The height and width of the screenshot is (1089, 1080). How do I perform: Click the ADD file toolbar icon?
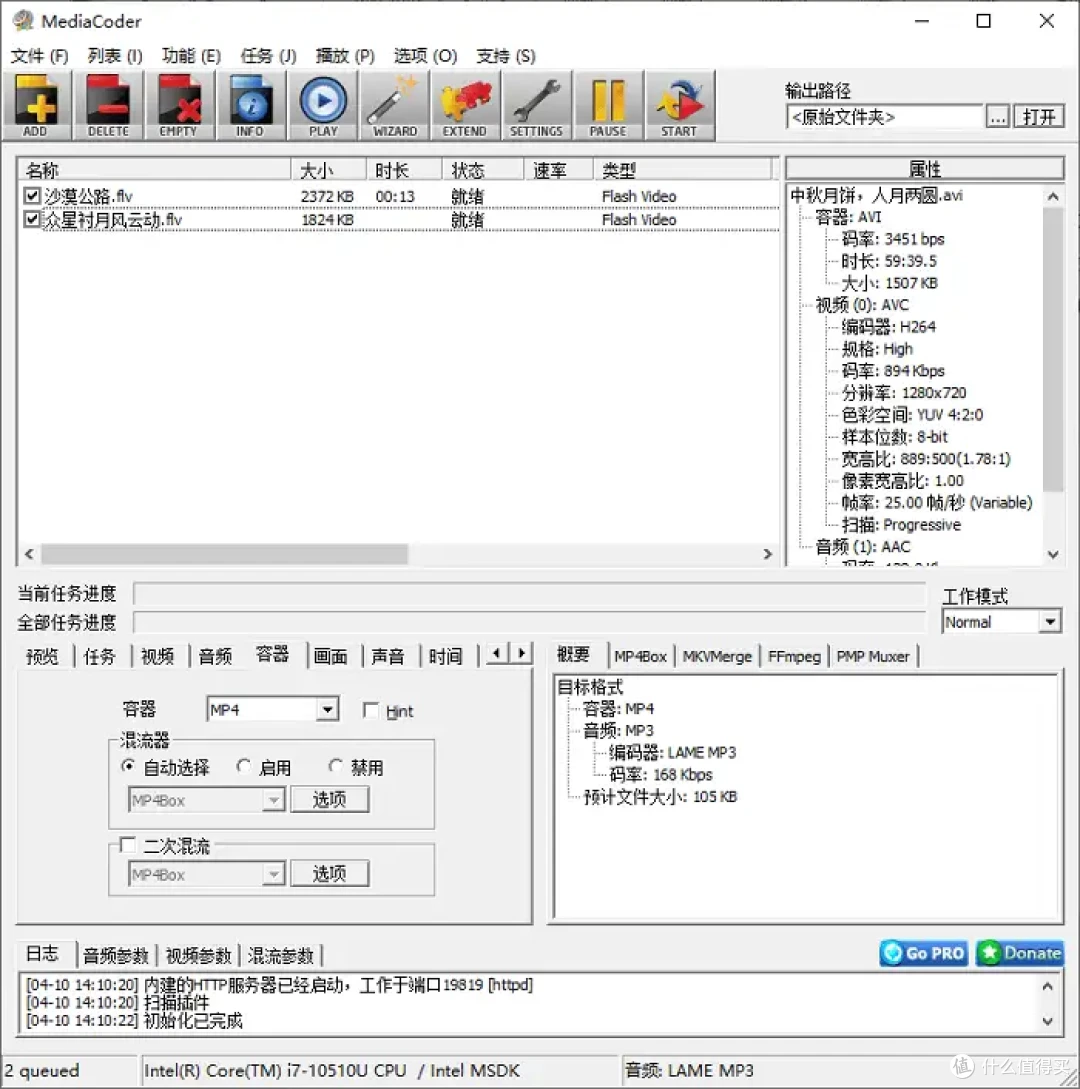pyautogui.click(x=37, y=106)
